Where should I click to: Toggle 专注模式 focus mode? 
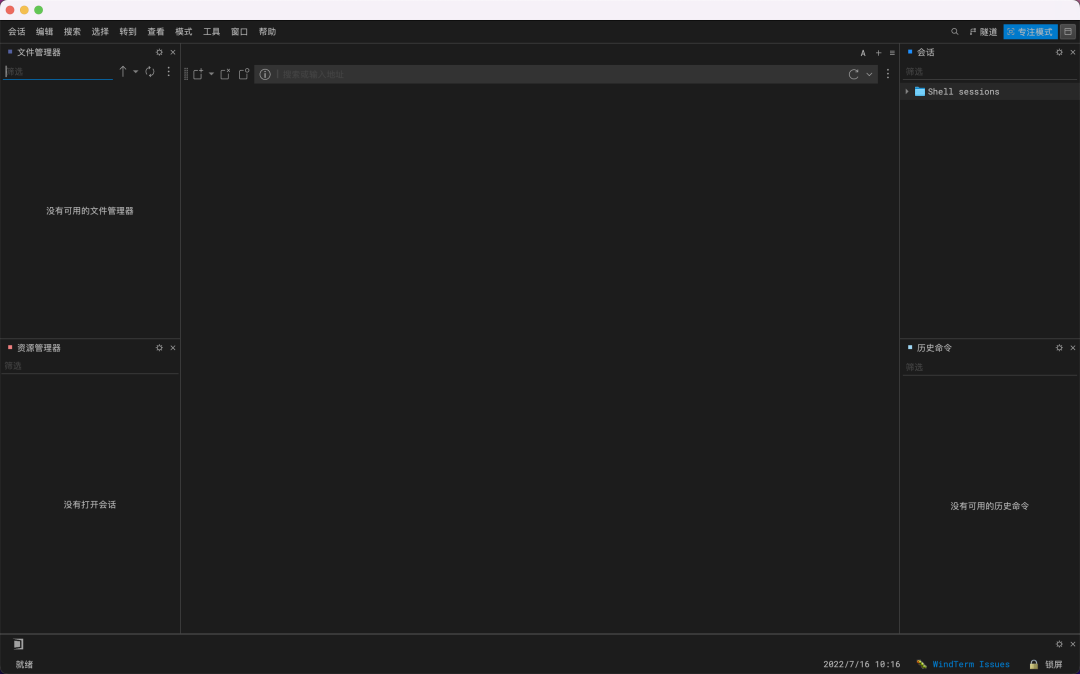coord(1030,32)
